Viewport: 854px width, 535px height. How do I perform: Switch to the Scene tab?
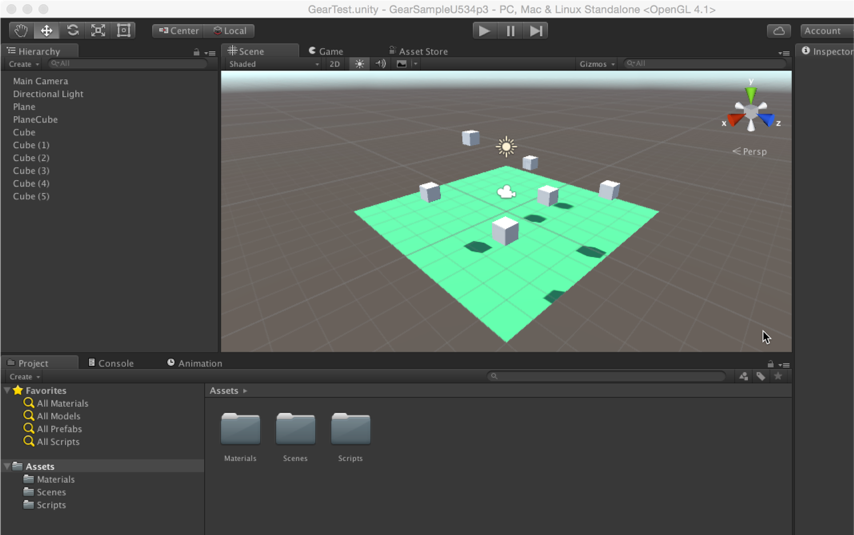click(260, 51)
